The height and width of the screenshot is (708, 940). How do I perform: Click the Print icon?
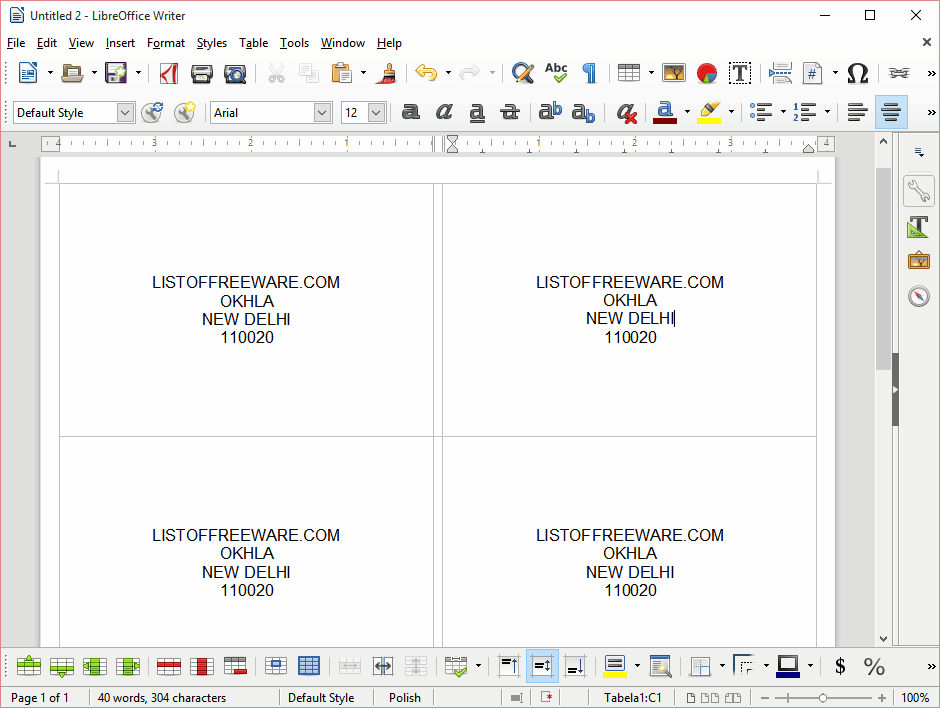tap(201, 73)
